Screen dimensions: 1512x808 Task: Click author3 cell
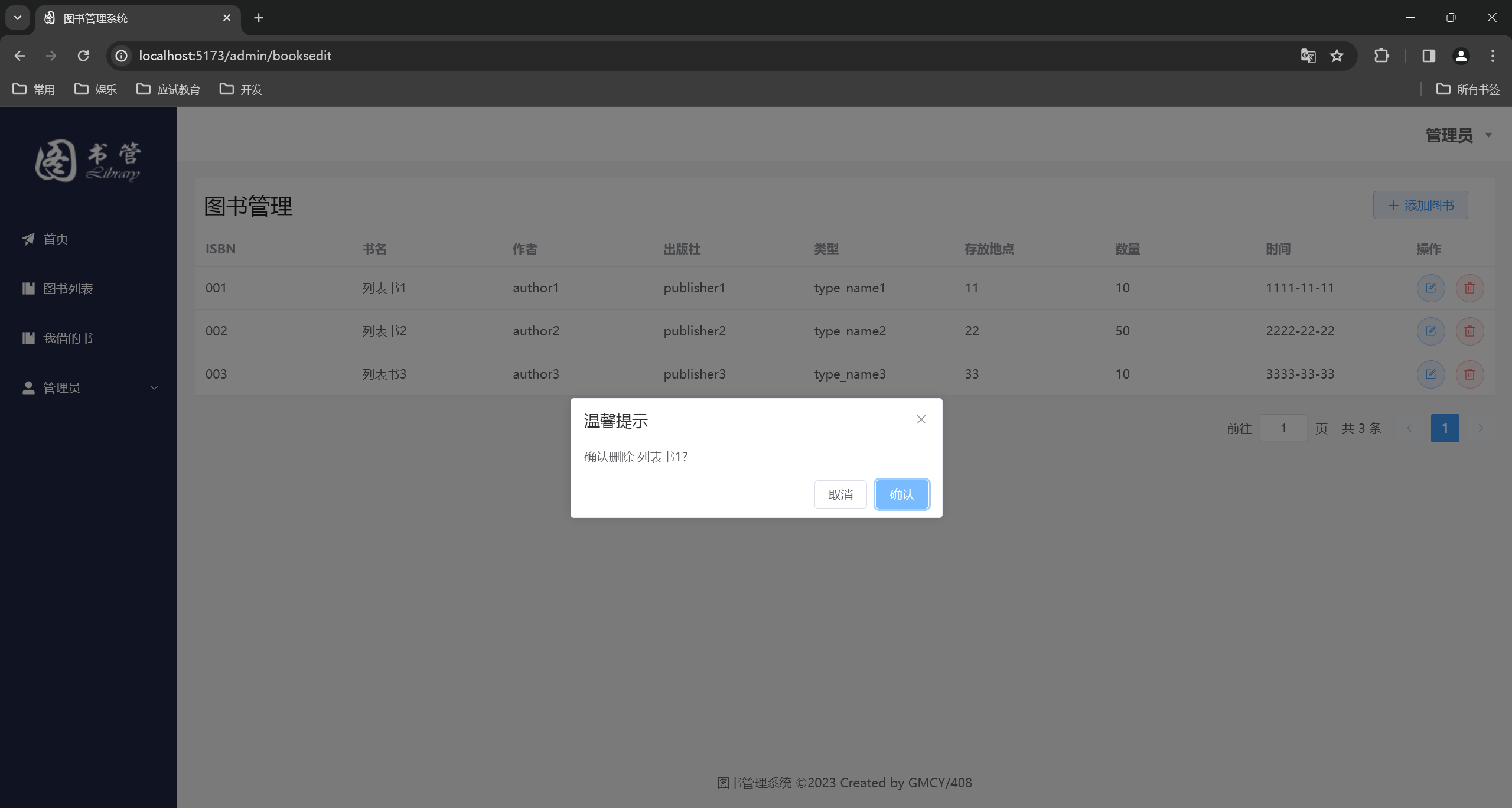coord(536,374)
